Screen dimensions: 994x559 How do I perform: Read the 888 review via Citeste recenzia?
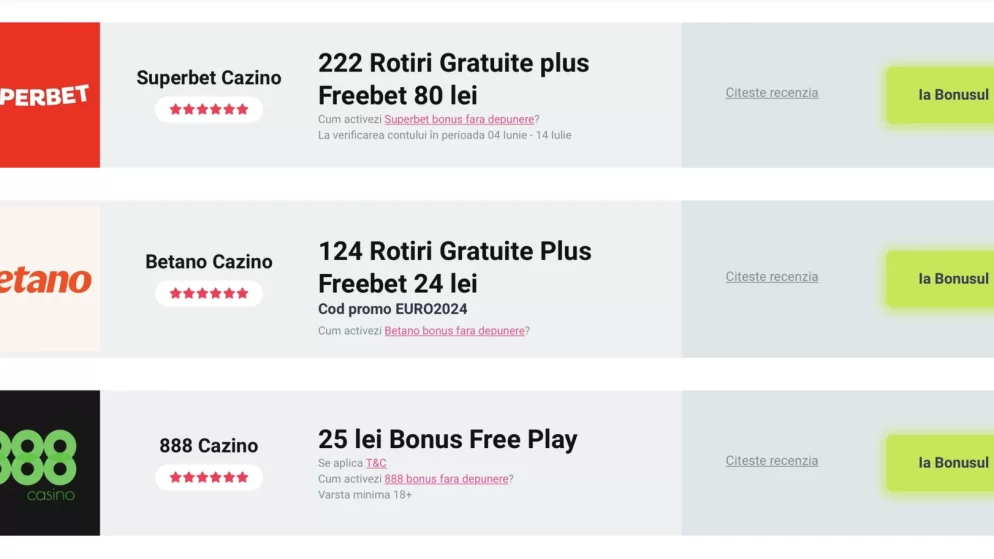click(771, 461)
